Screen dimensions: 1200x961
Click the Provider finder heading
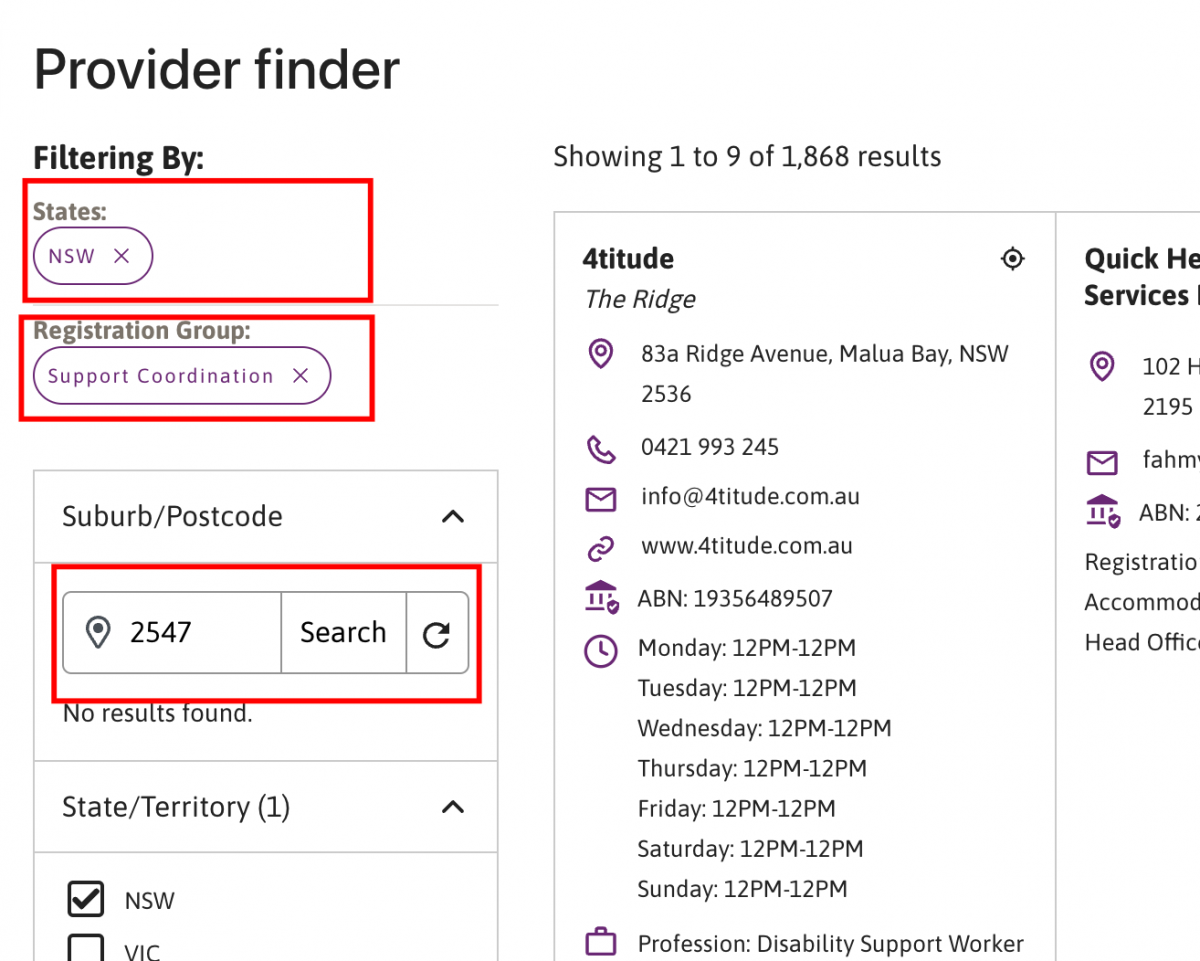[x=217, y=70]
